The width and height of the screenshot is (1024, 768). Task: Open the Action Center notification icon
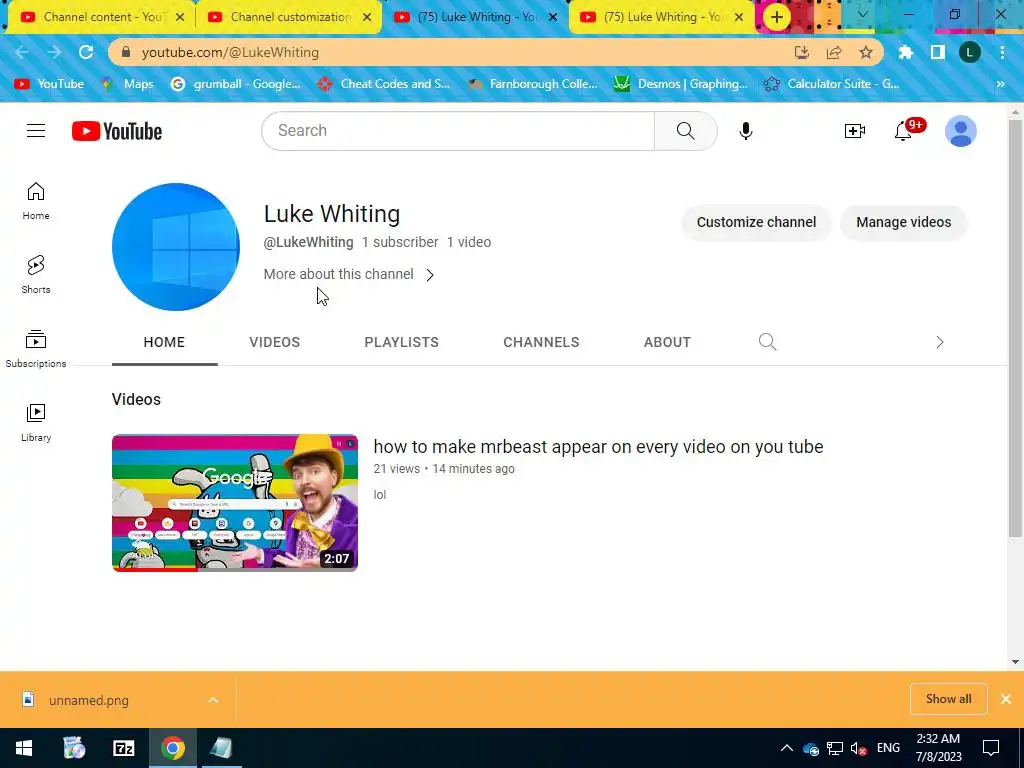[991, 748]
